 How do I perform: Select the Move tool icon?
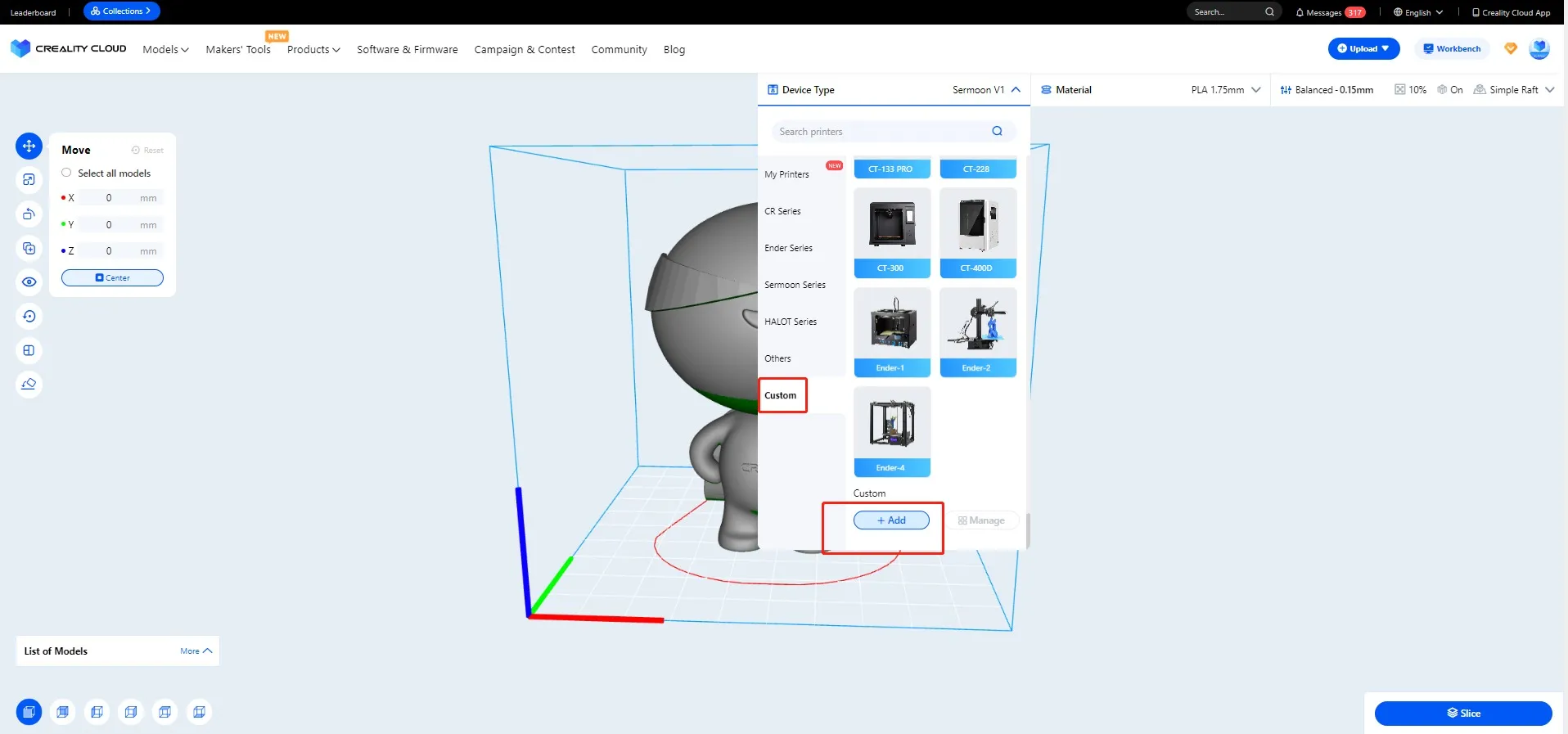29,146
